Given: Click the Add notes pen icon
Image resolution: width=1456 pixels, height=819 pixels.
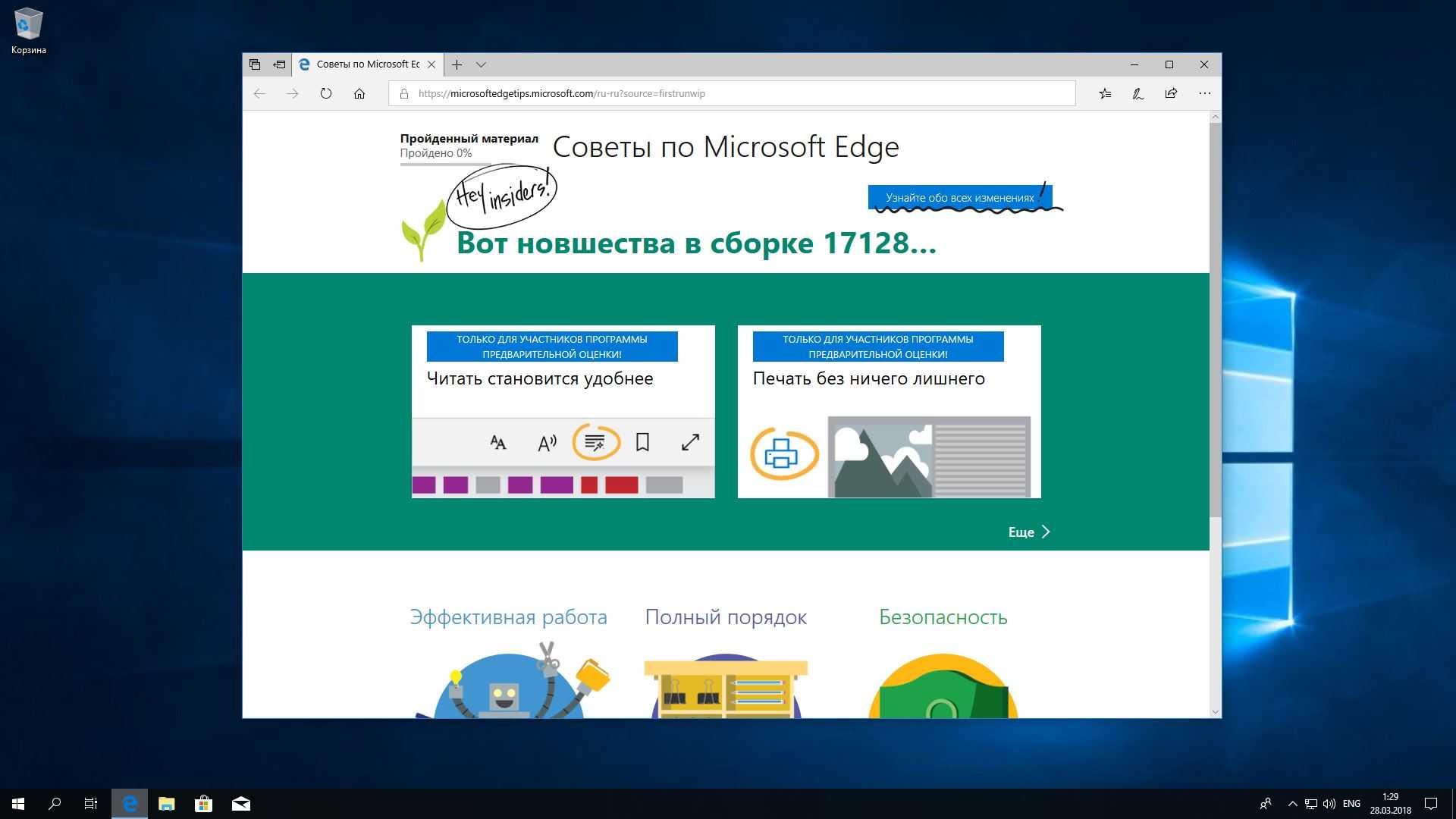Looking at the screenshot, I should click(1138, 93).
